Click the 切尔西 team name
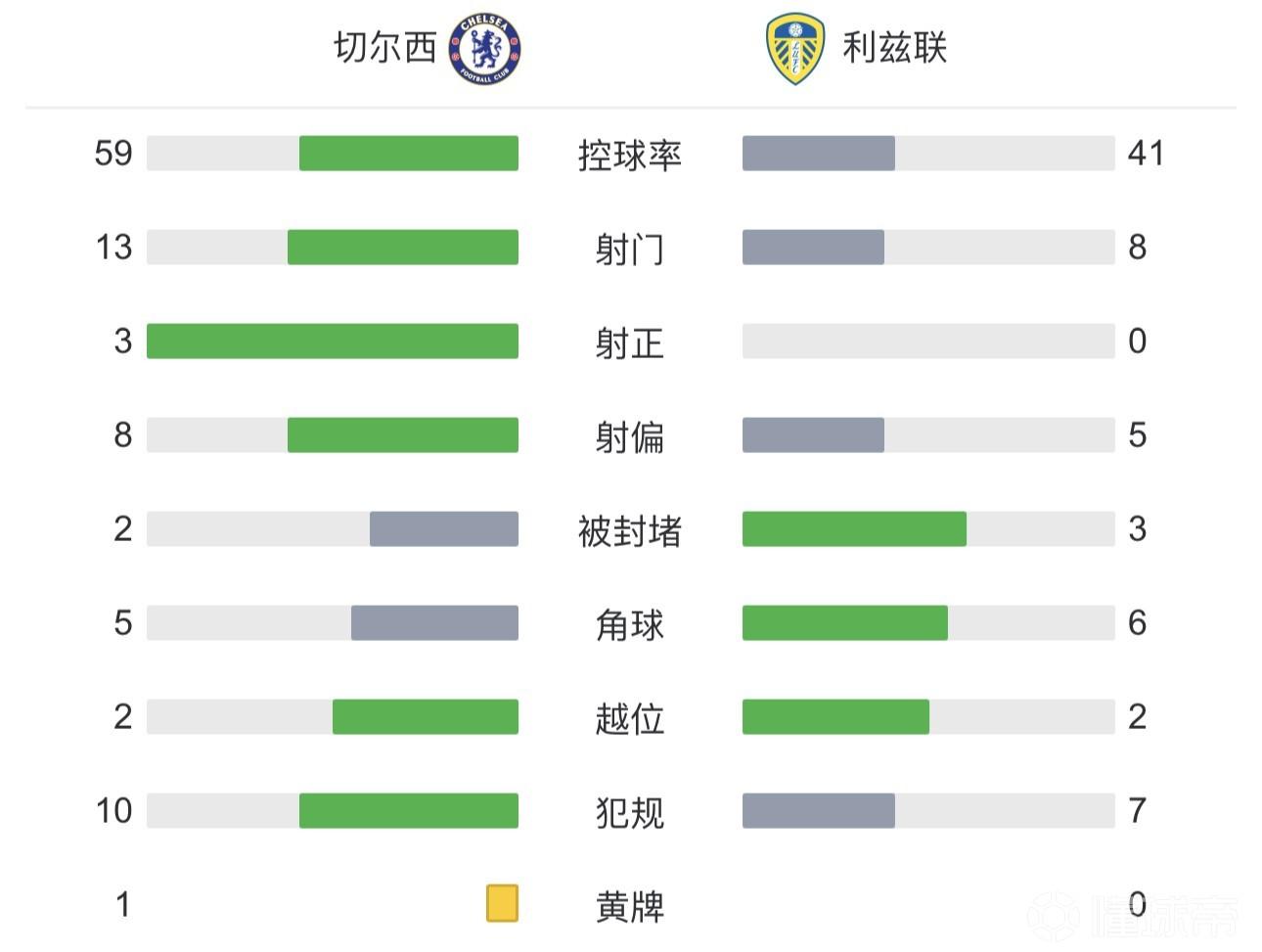Viewport: 1262px width, 952px height. (384, 48)
